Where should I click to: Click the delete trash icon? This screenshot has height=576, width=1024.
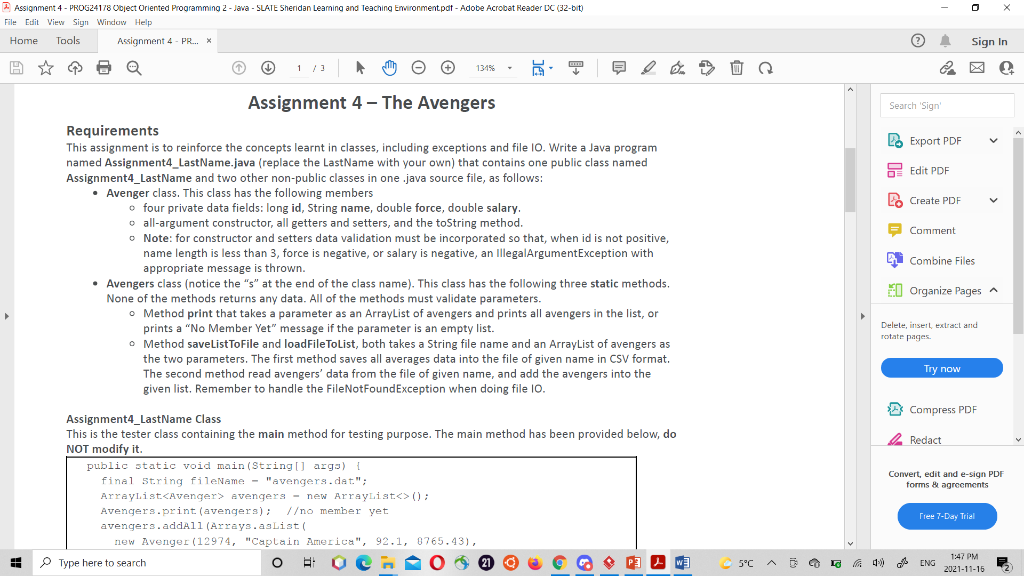point(737,68)
